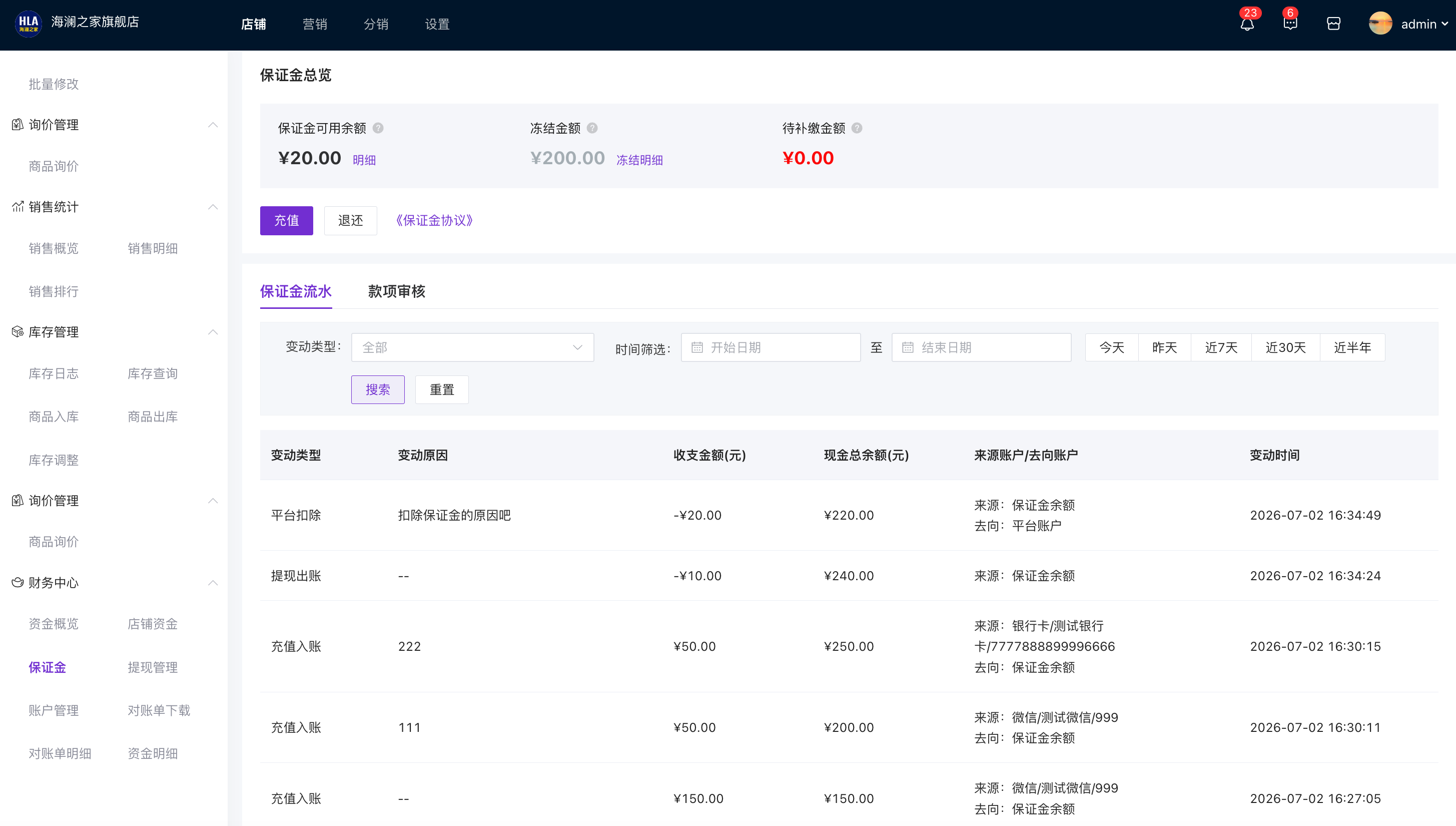The image size is (1456, 826).
Task: Open the chat messages icon
Action: [1290, 24]
